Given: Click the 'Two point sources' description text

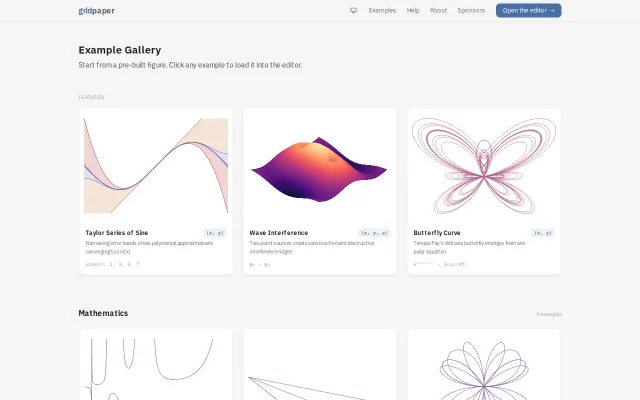Looking at the screenshot, I should click(x=312, y=247).
